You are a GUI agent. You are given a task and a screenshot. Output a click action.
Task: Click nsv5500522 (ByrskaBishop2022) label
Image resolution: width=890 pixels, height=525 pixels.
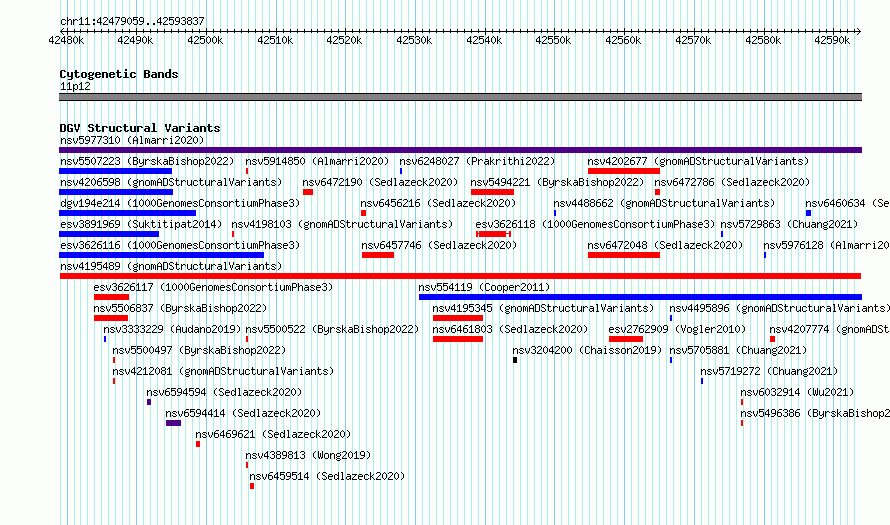pyautogui.click(x=333, y=329)
